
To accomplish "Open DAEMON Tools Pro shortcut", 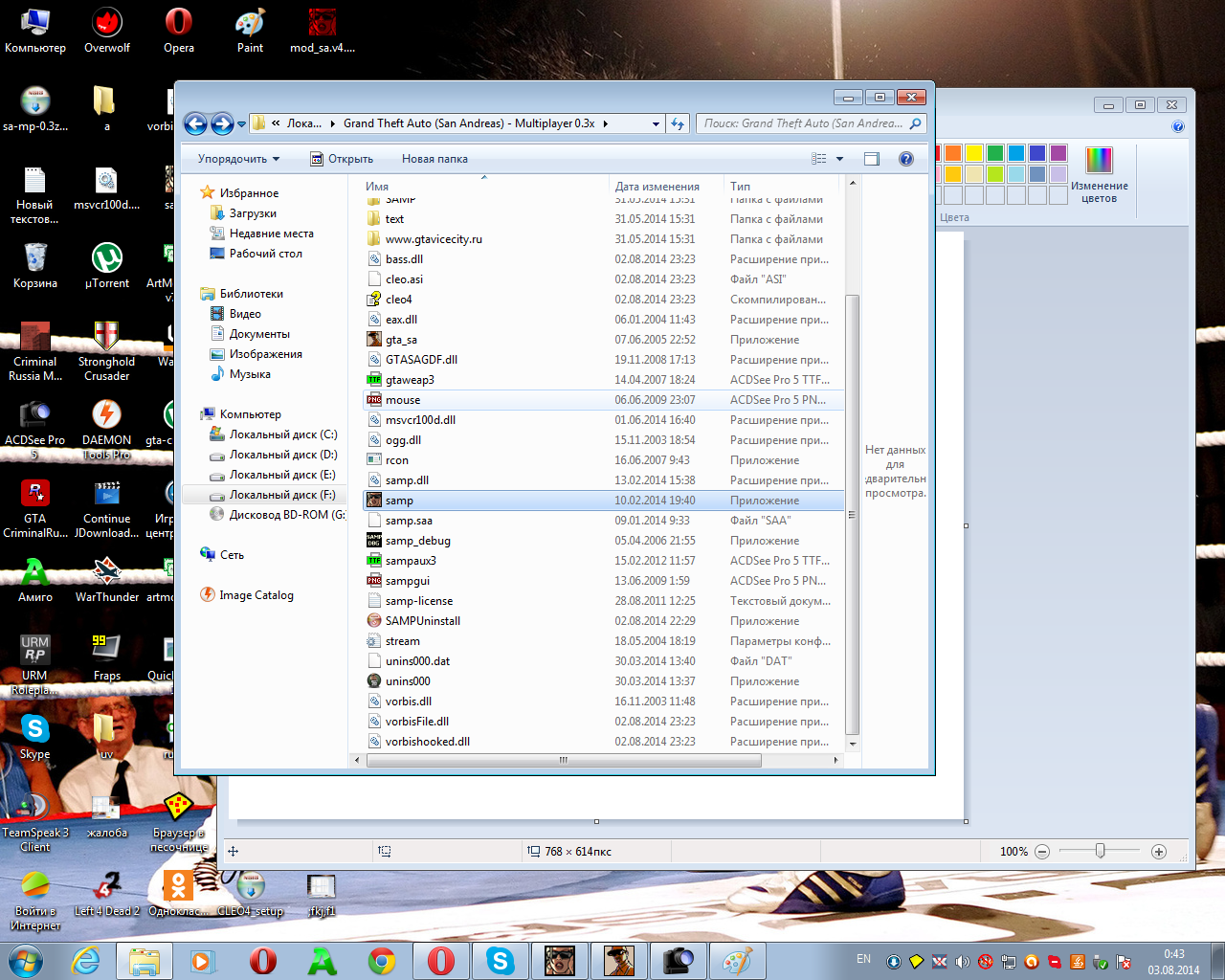I will 107,430.
